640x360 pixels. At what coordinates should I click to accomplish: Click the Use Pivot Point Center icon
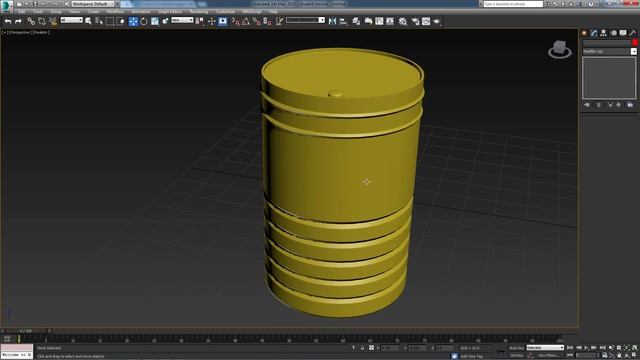200,21
